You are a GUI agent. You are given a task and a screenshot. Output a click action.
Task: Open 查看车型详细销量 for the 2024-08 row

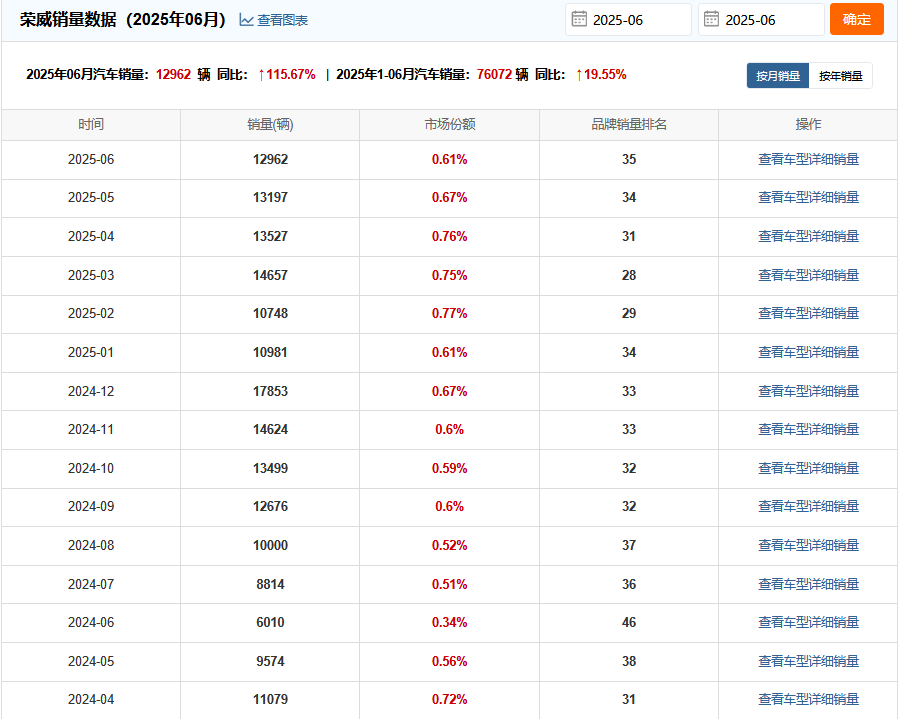pos(808,545)
